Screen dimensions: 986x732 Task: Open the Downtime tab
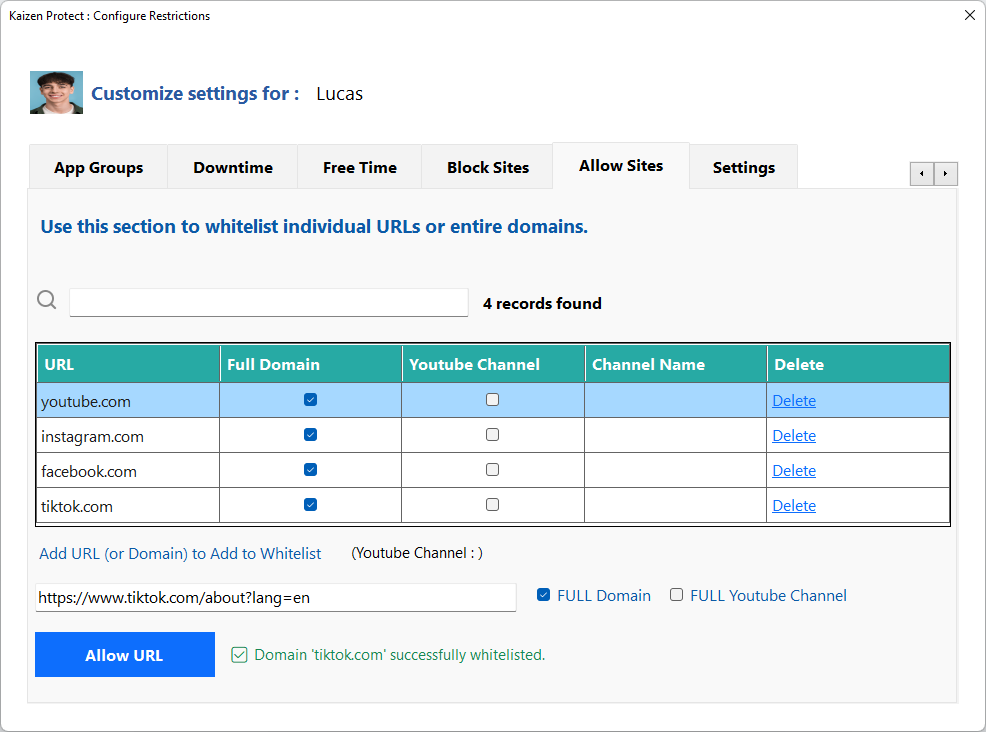click(233, 167)
